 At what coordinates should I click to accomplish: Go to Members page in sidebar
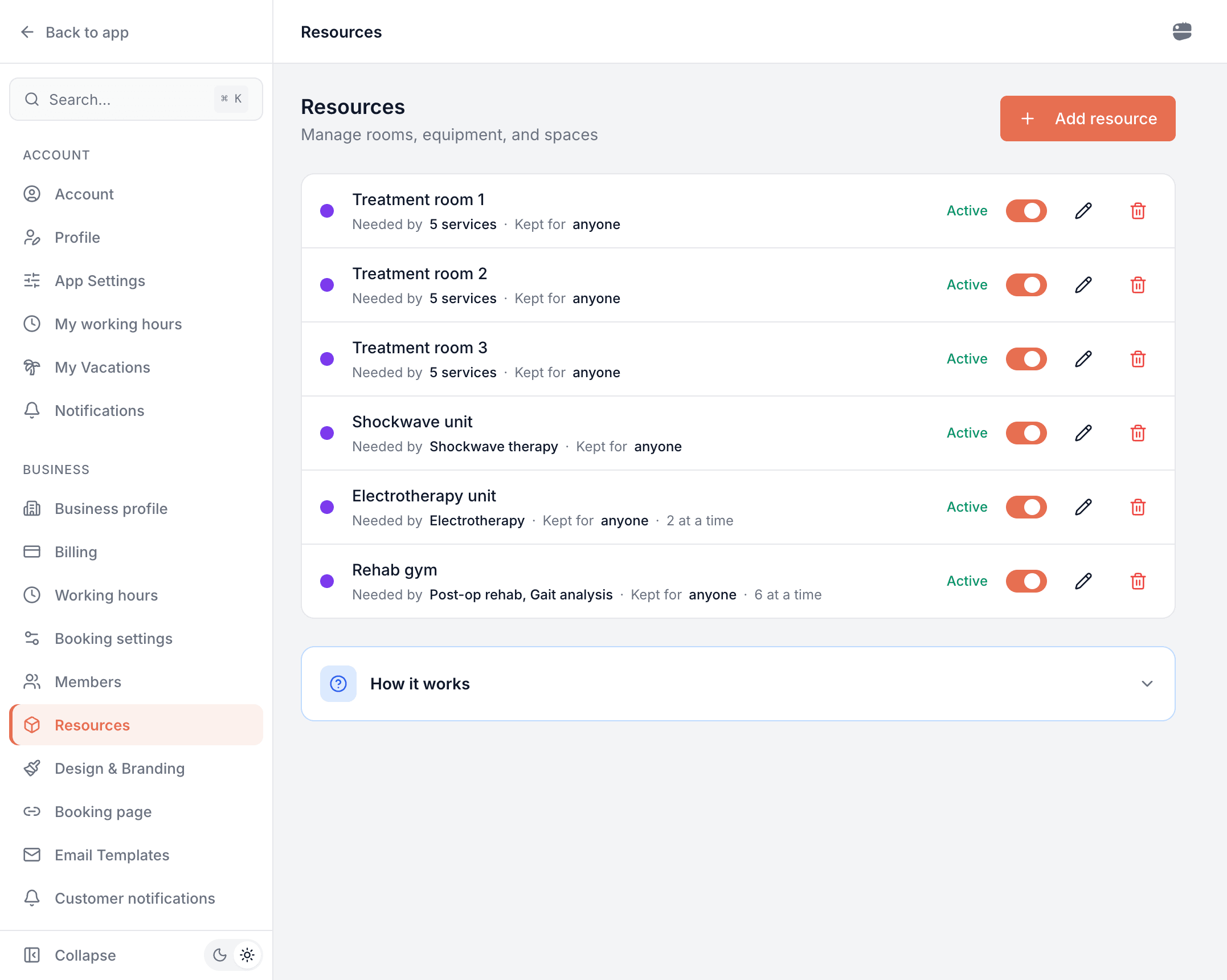coord(136,682)
